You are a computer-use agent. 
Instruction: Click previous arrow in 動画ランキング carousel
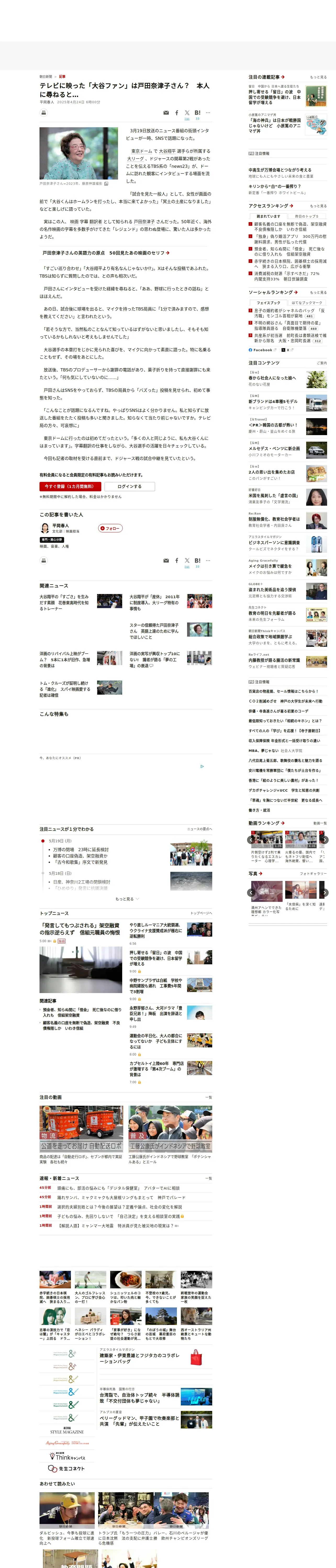coord(251,839)
